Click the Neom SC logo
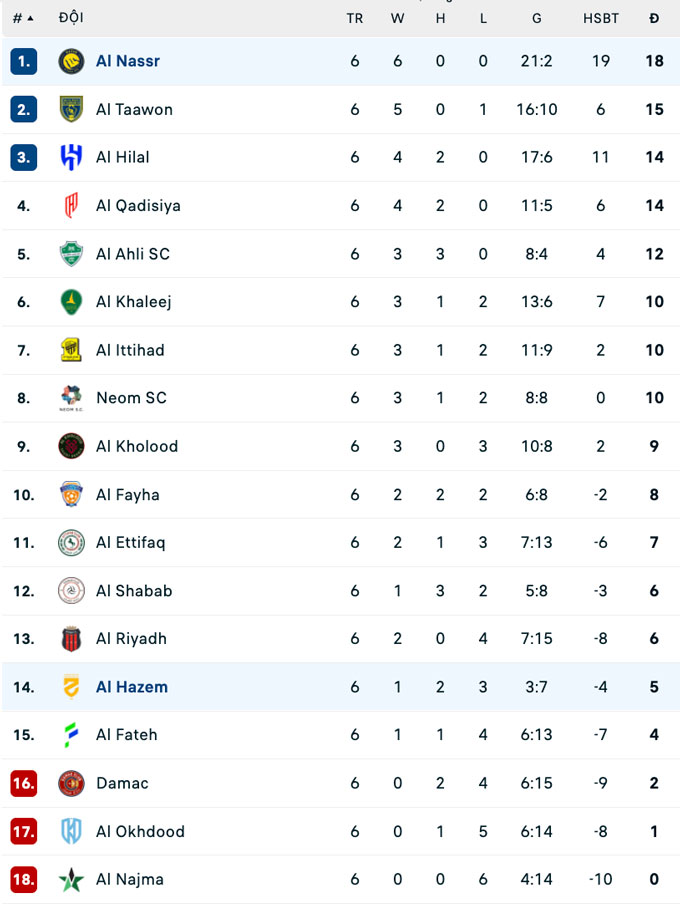This screenshot has width=680, height=906. pyautogui.click(x=71, y=398)
